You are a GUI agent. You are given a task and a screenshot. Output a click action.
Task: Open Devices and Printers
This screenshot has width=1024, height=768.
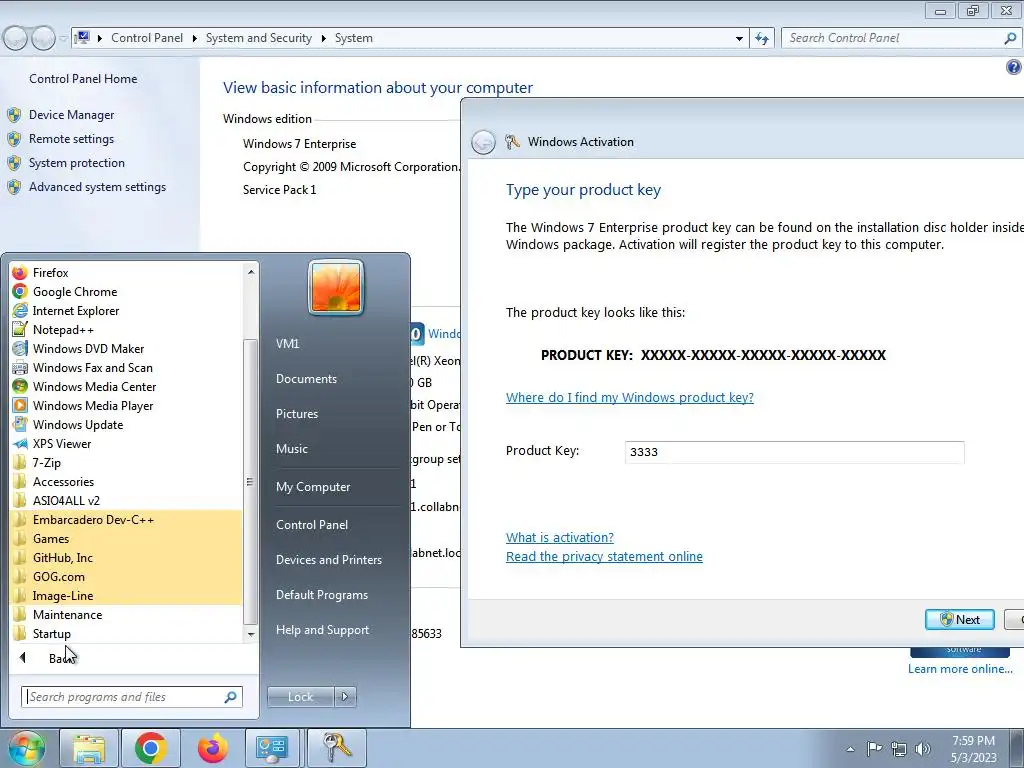(328, 560)
